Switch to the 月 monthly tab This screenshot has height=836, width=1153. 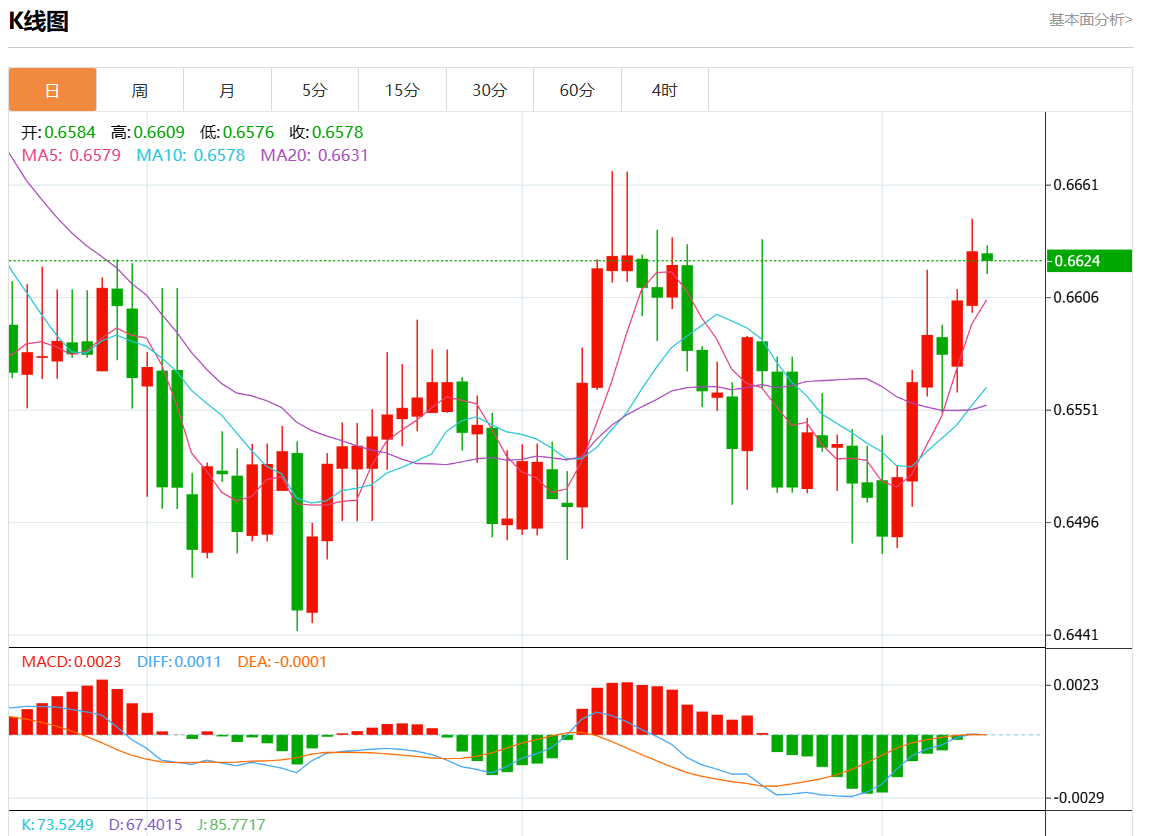click(x=227, y=90)
